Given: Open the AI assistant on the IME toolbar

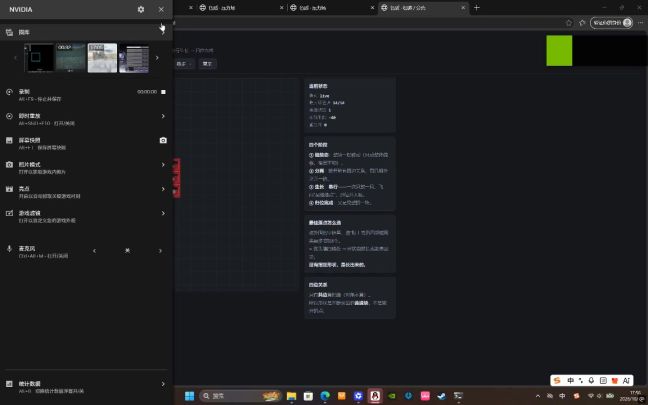Looking at the screenshot, I should [x=626, y=380].
